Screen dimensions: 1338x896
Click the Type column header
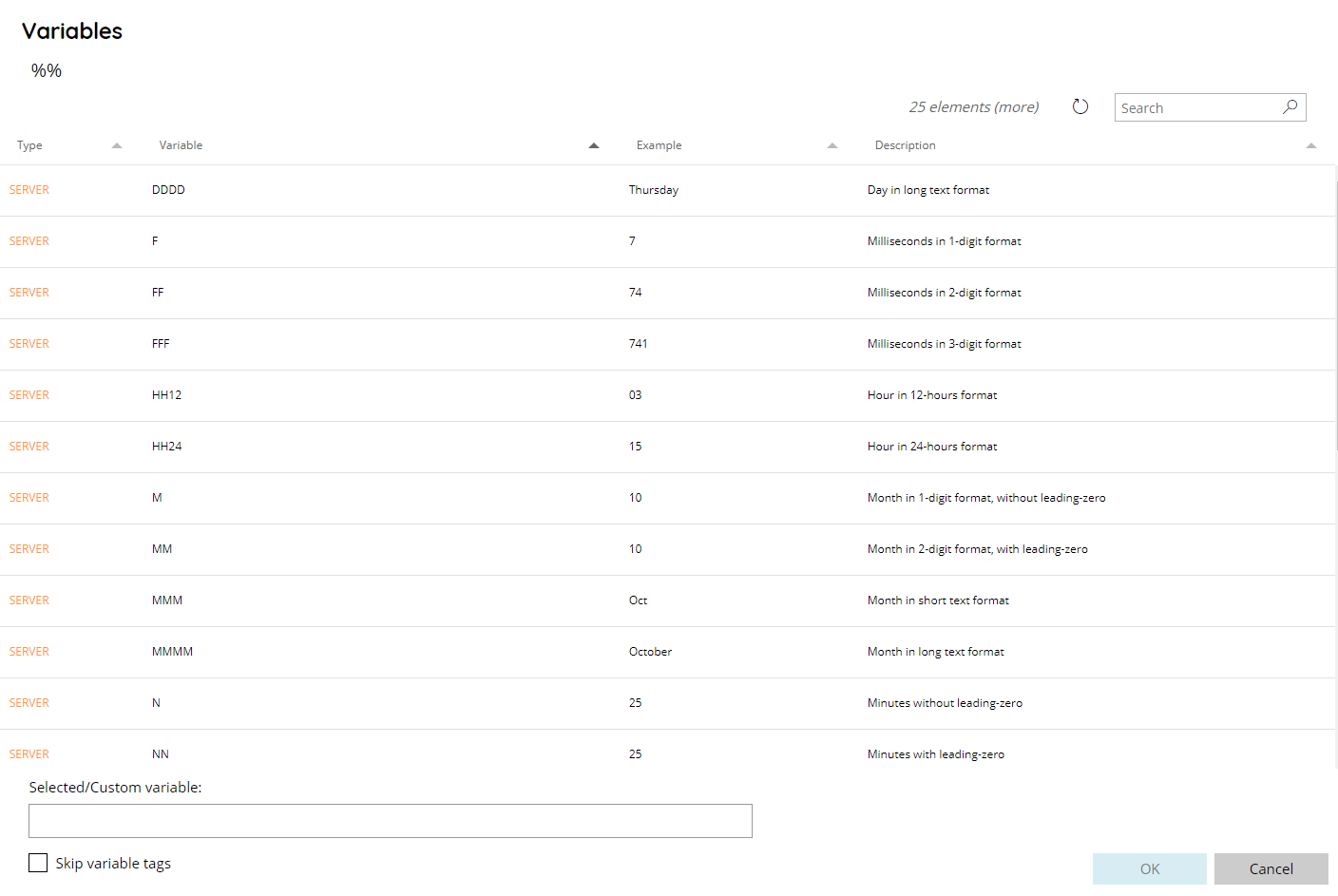tap(29, 145)
